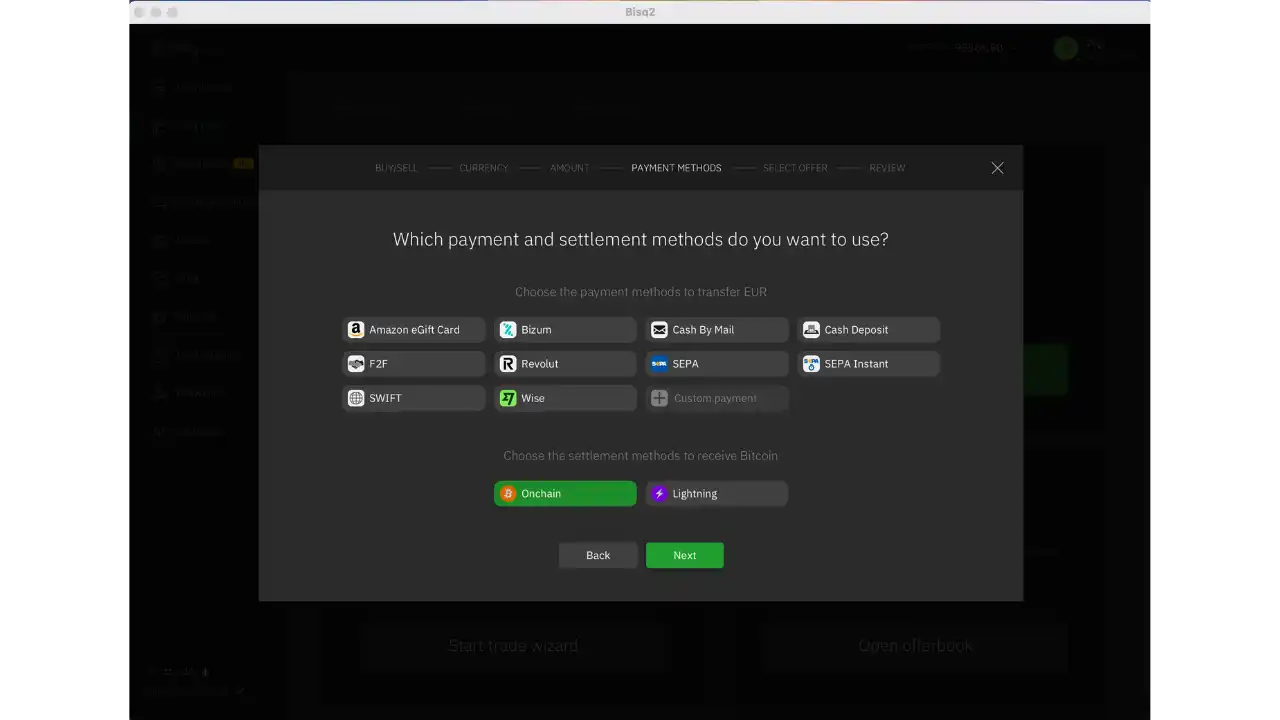
Task: Select the Bizum payment icon
Action: [508, 329]
